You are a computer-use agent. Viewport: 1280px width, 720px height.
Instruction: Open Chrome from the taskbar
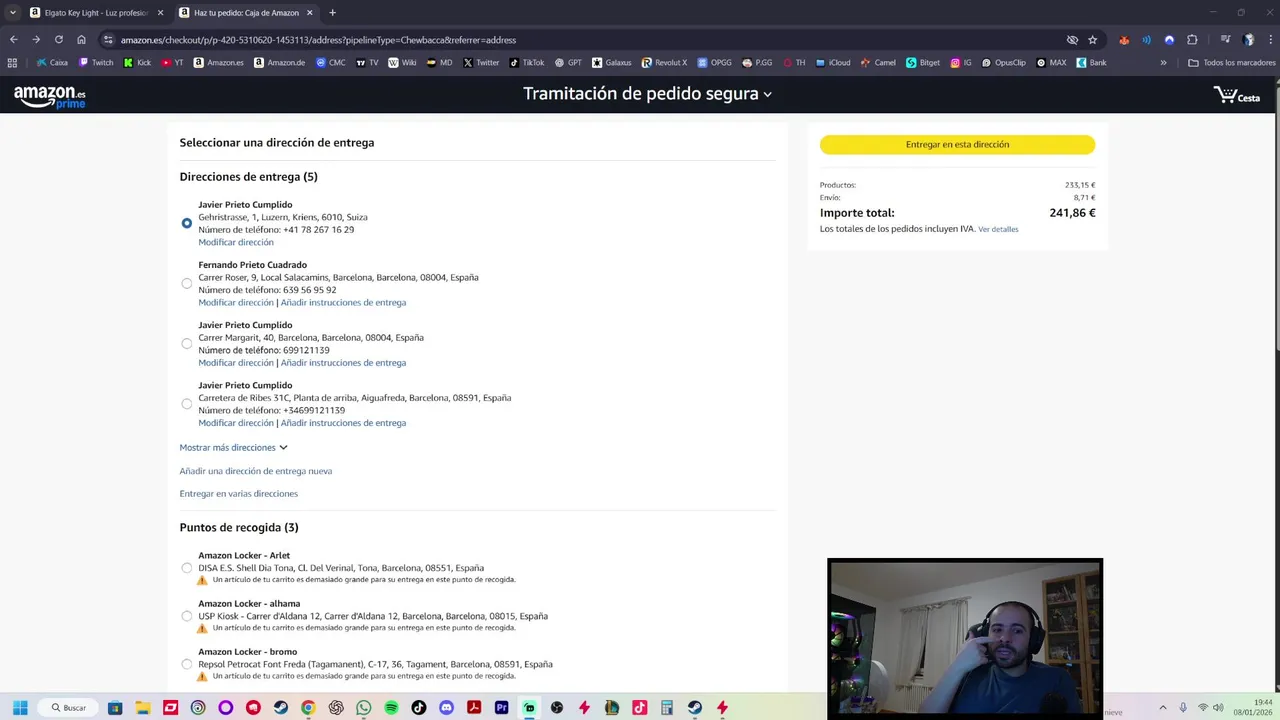point(308,708)
